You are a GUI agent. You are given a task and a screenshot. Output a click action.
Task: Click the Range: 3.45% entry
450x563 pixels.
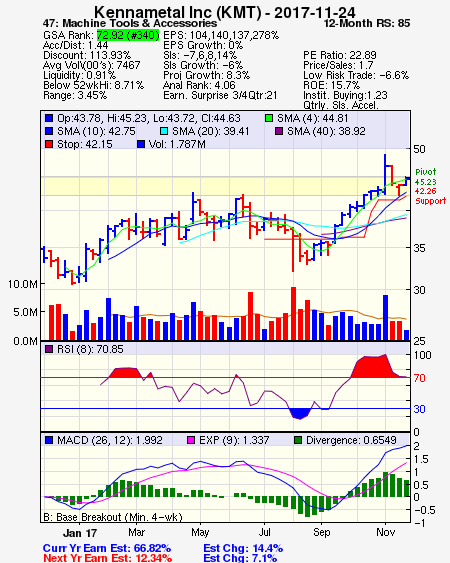click(x=75, y=96)
